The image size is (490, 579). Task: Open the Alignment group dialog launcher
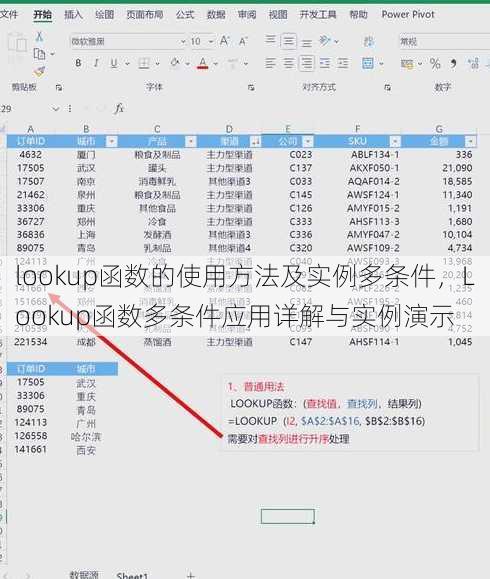click(387, 88)
